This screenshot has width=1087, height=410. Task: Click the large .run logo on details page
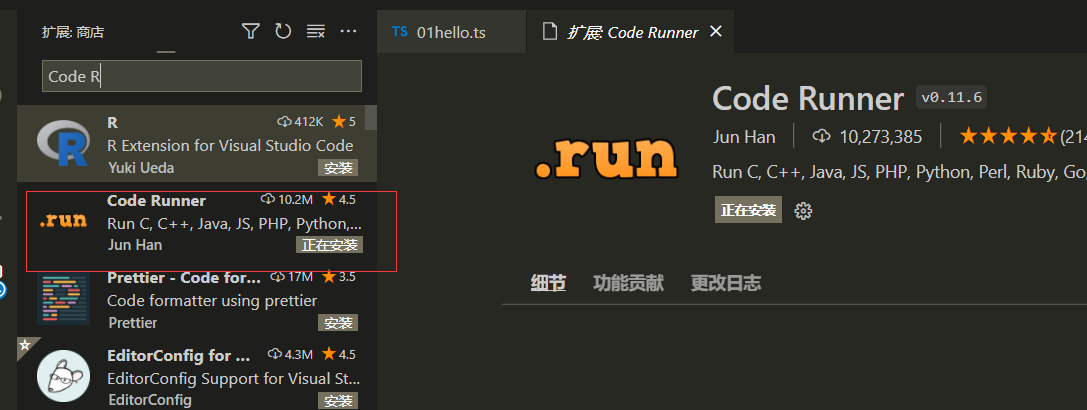click(605, 157)
